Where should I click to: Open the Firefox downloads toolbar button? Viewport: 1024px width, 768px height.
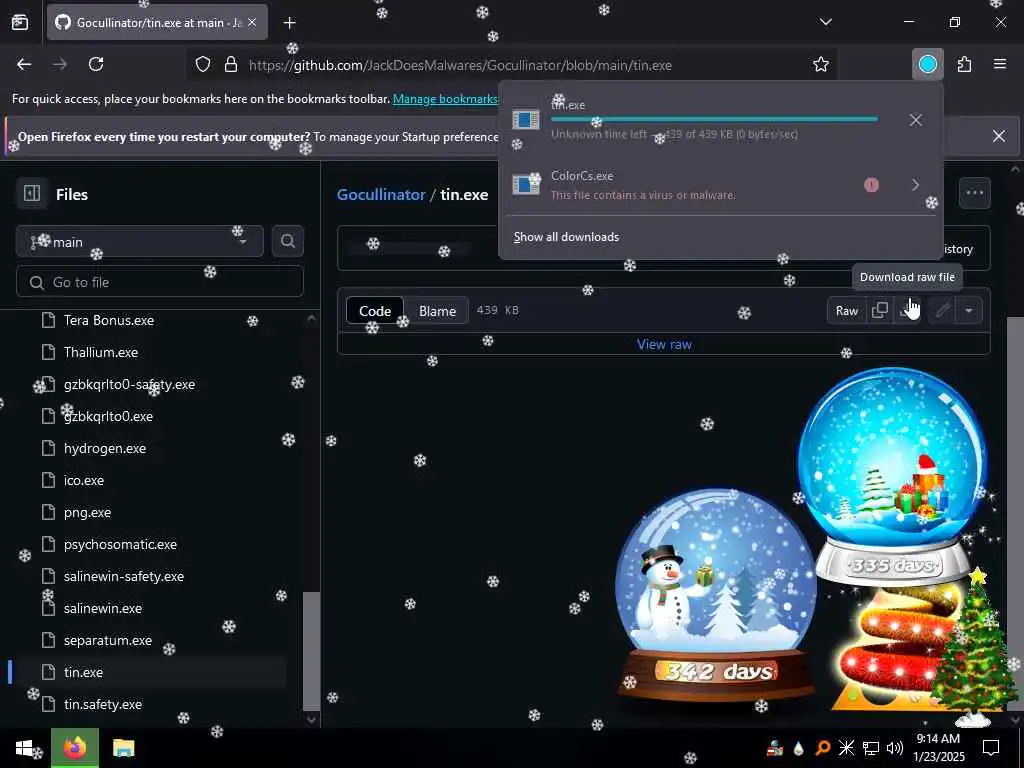tap(927, 64)
